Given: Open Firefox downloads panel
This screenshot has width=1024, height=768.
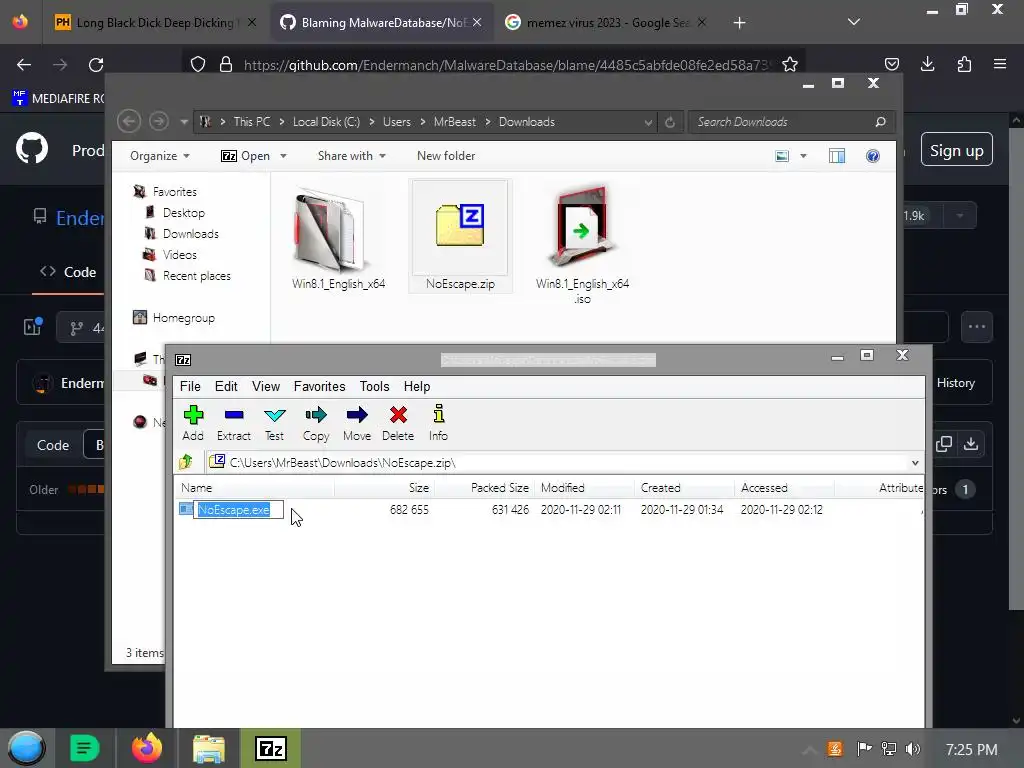Looking at the screenshot, I should tap(927, 64).
